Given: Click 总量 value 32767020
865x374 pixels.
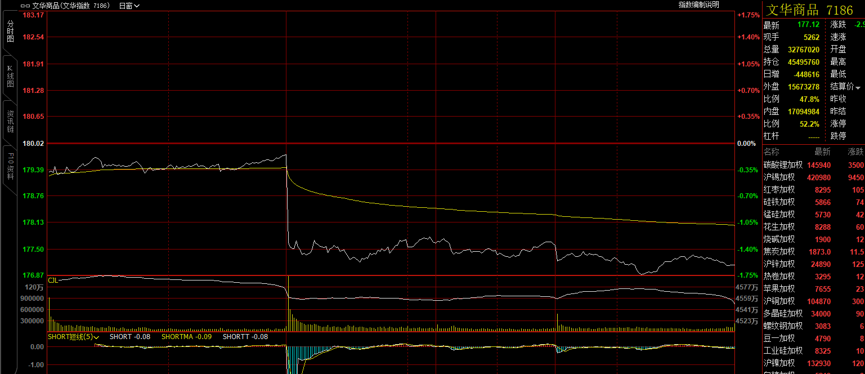Looking at the screenshot, I should [x=804, y=50].
